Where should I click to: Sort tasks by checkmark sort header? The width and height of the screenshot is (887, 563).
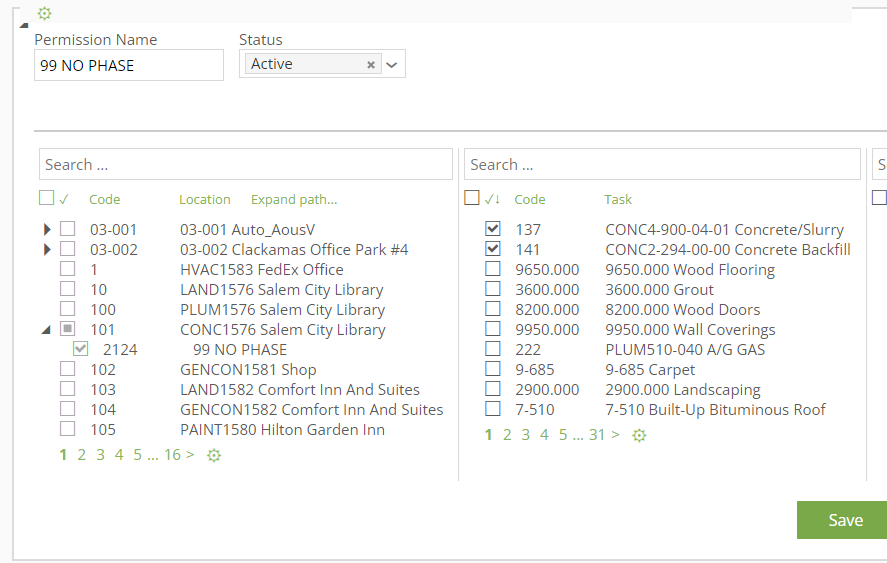492,199
